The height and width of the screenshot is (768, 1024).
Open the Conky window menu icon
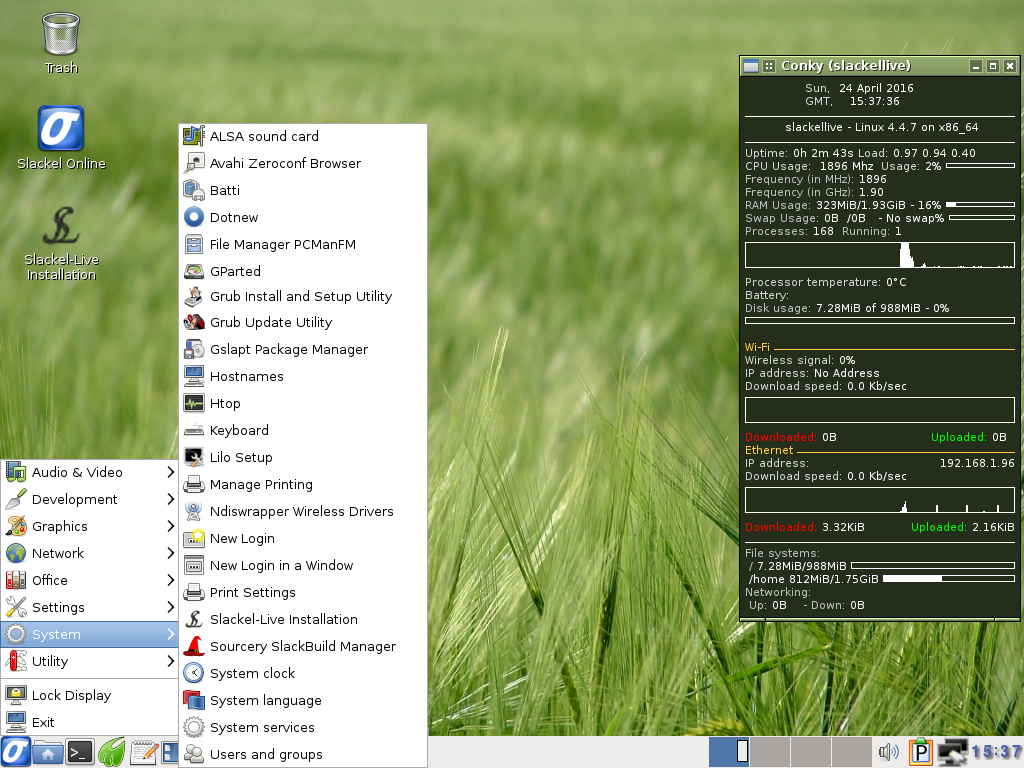751,66
